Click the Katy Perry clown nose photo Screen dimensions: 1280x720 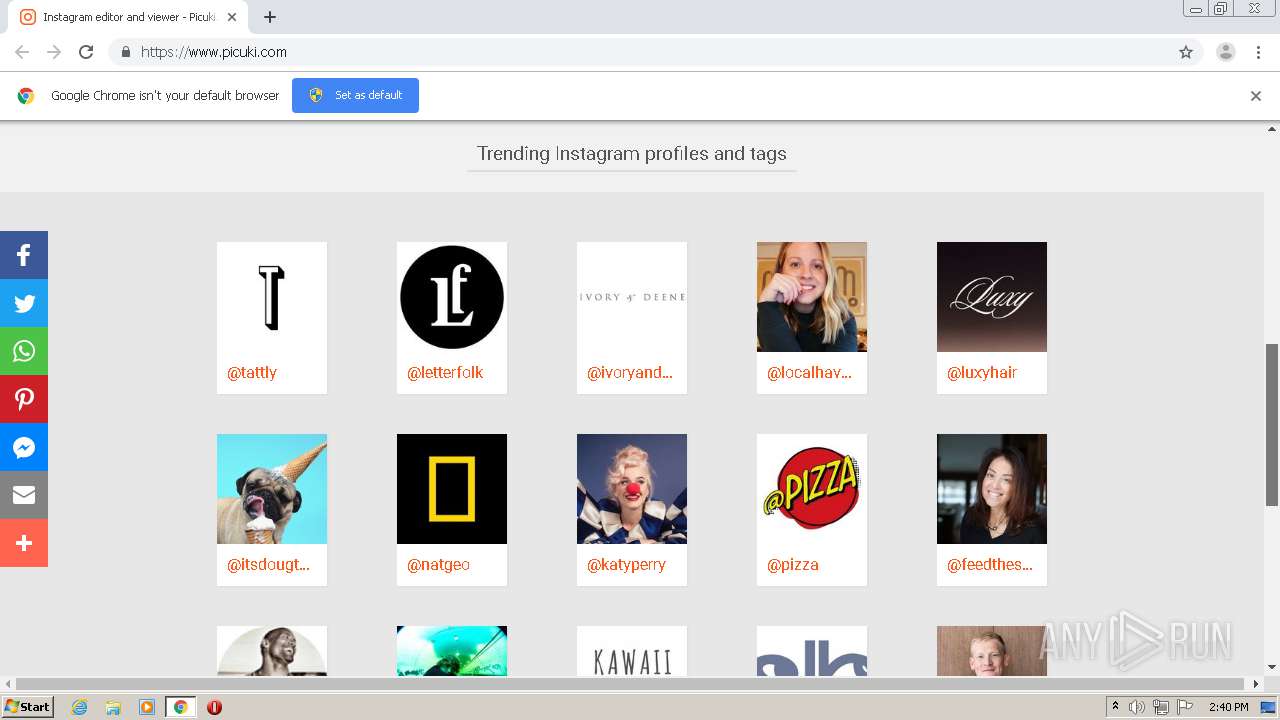(x=632, y=489)
